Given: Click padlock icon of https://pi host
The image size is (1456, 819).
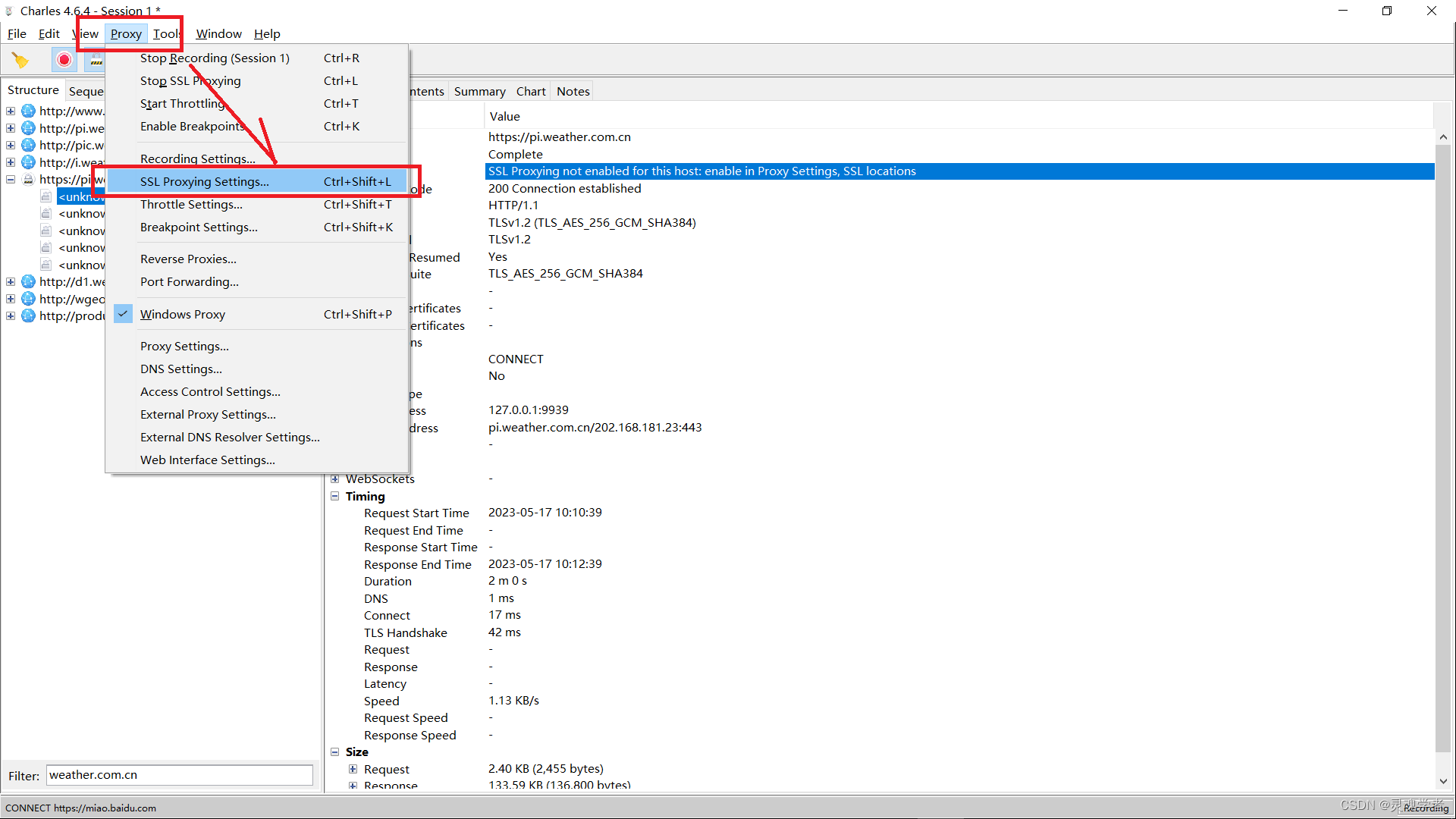Looking at the screenshot, I should point(29,180).
